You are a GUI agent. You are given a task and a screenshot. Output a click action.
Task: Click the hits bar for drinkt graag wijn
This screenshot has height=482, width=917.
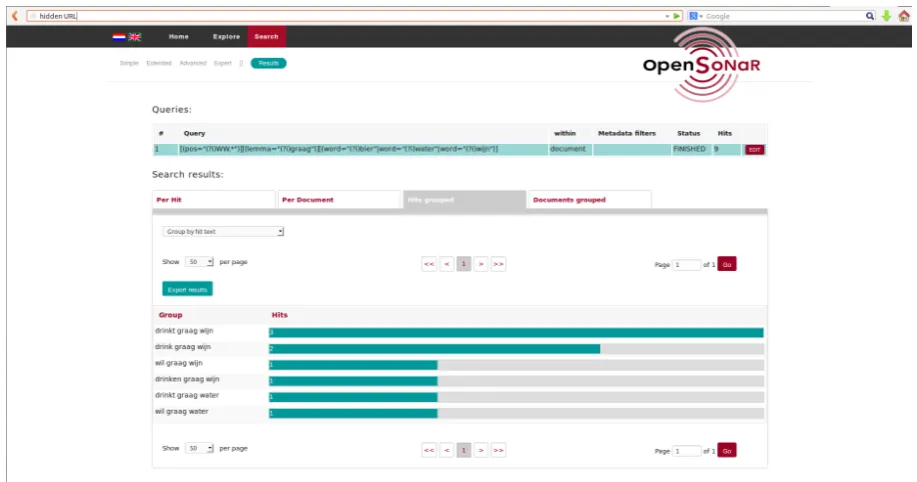point(516,333)
